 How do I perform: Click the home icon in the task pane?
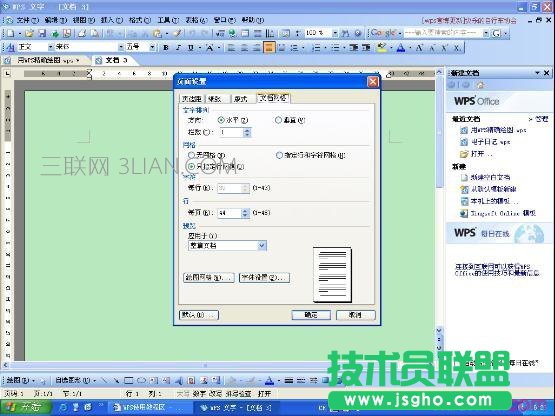pyautogui.click(x=480, y=85)
